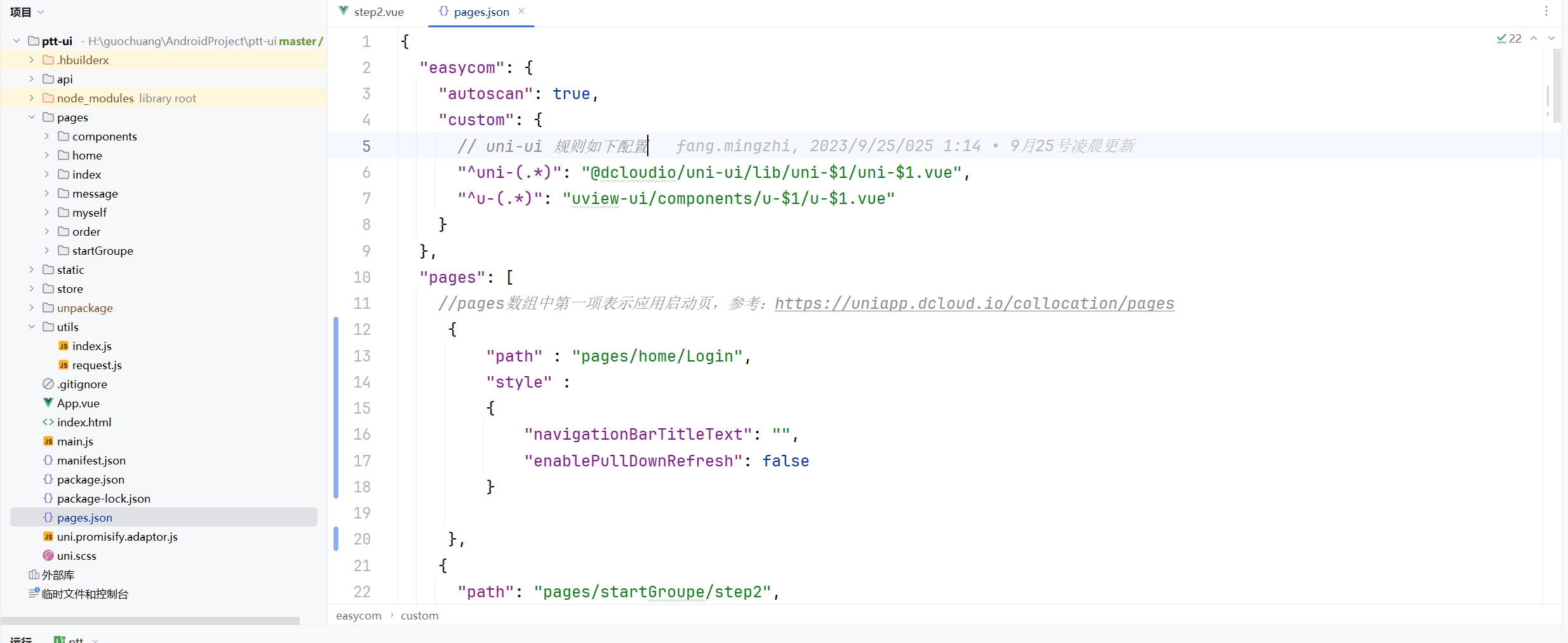This screenshot has height=643, width=1568.
Task: Click the editor vertical scrollbar
Action: coord(1557,86)
